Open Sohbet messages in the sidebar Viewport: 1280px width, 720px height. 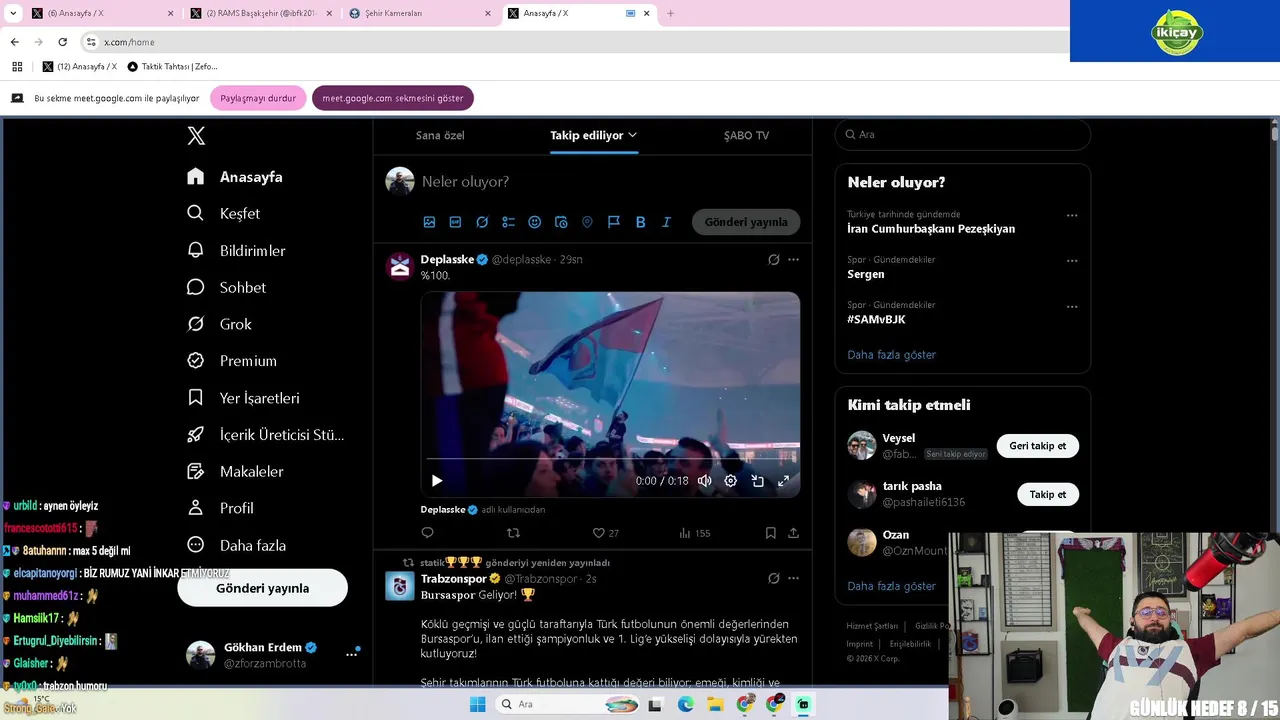(227, 287)
